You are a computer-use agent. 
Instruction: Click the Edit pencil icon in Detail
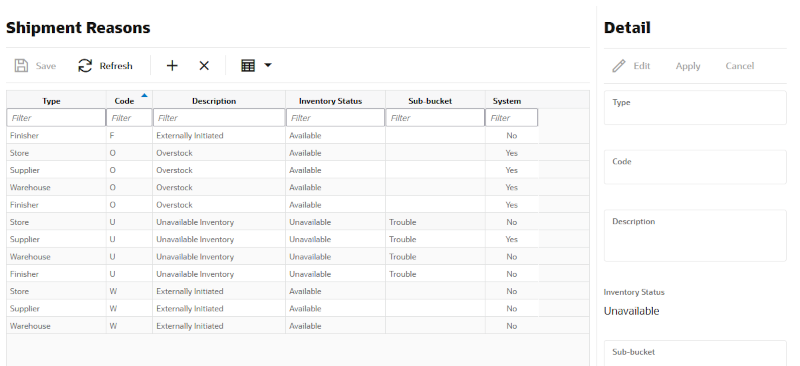click(619, 66)
